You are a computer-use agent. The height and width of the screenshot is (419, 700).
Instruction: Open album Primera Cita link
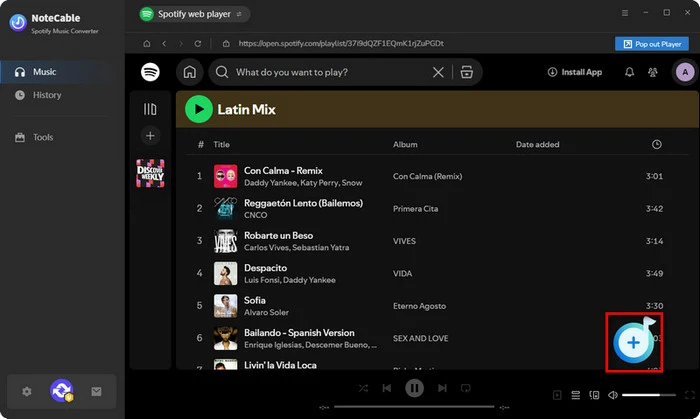point(415,209)
